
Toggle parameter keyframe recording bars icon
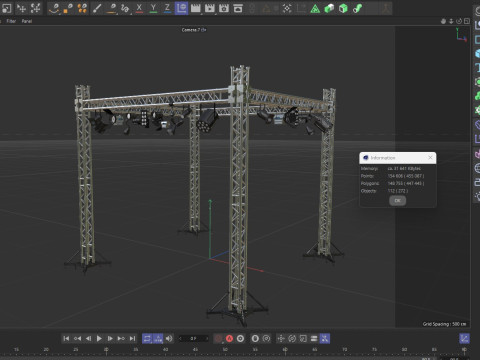pyautogui.click(x=314, y=339)
